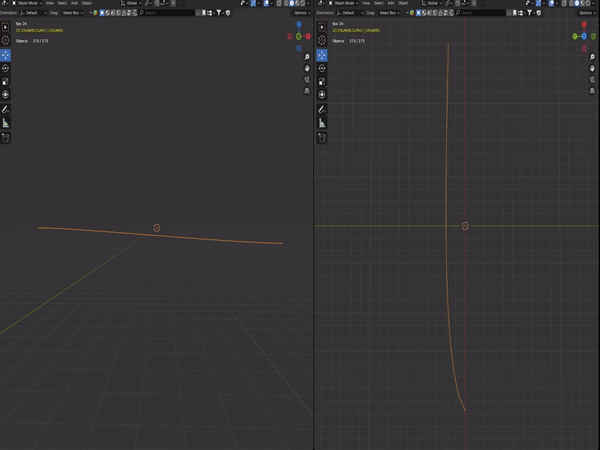Select the Rotate tool in left viewport
This screenshot has width=600, height=450.
(5, 68)
